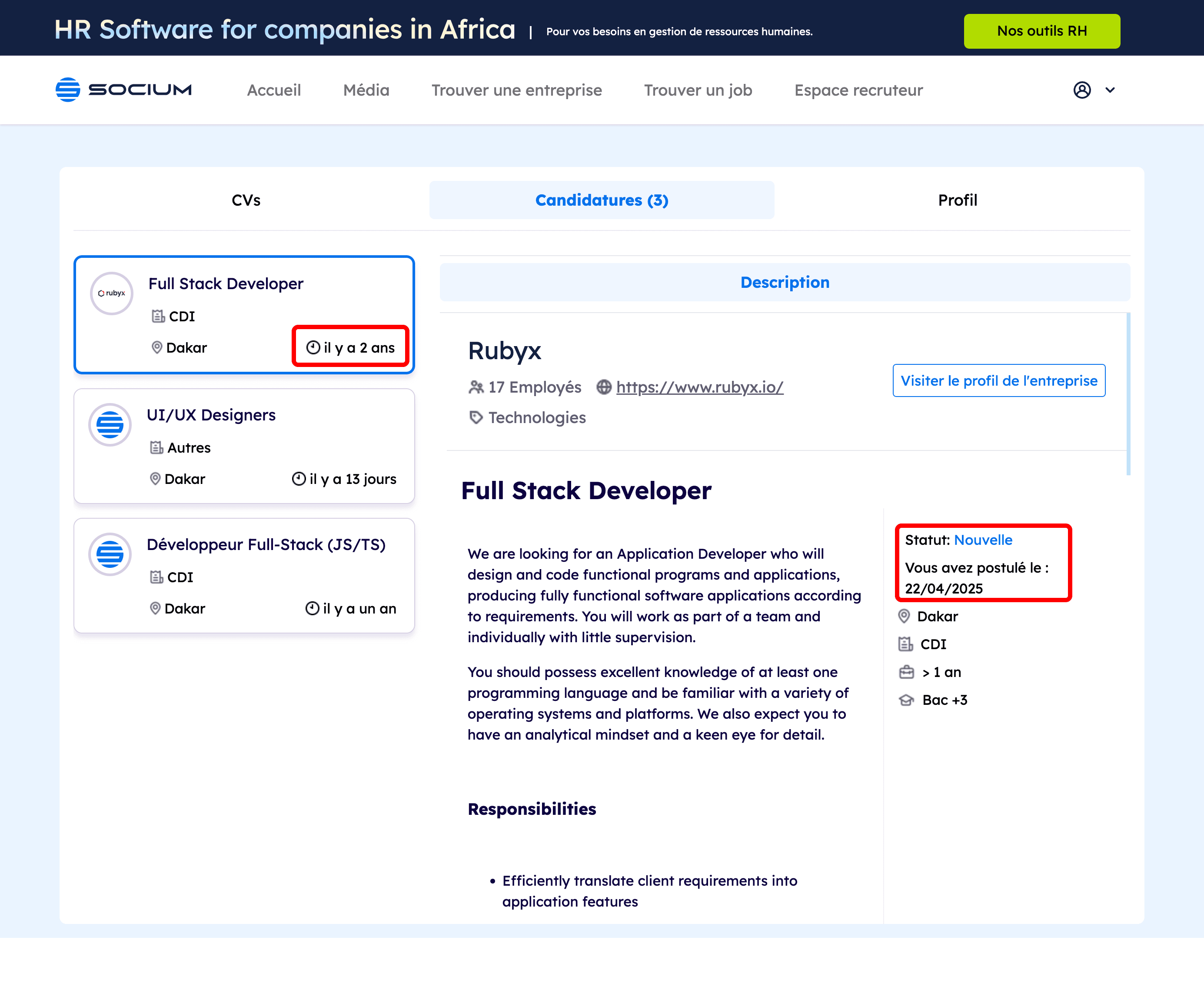Click the tag icon next to Technologies
The width and height of the screenshot is (1204, 1007).
476,417
